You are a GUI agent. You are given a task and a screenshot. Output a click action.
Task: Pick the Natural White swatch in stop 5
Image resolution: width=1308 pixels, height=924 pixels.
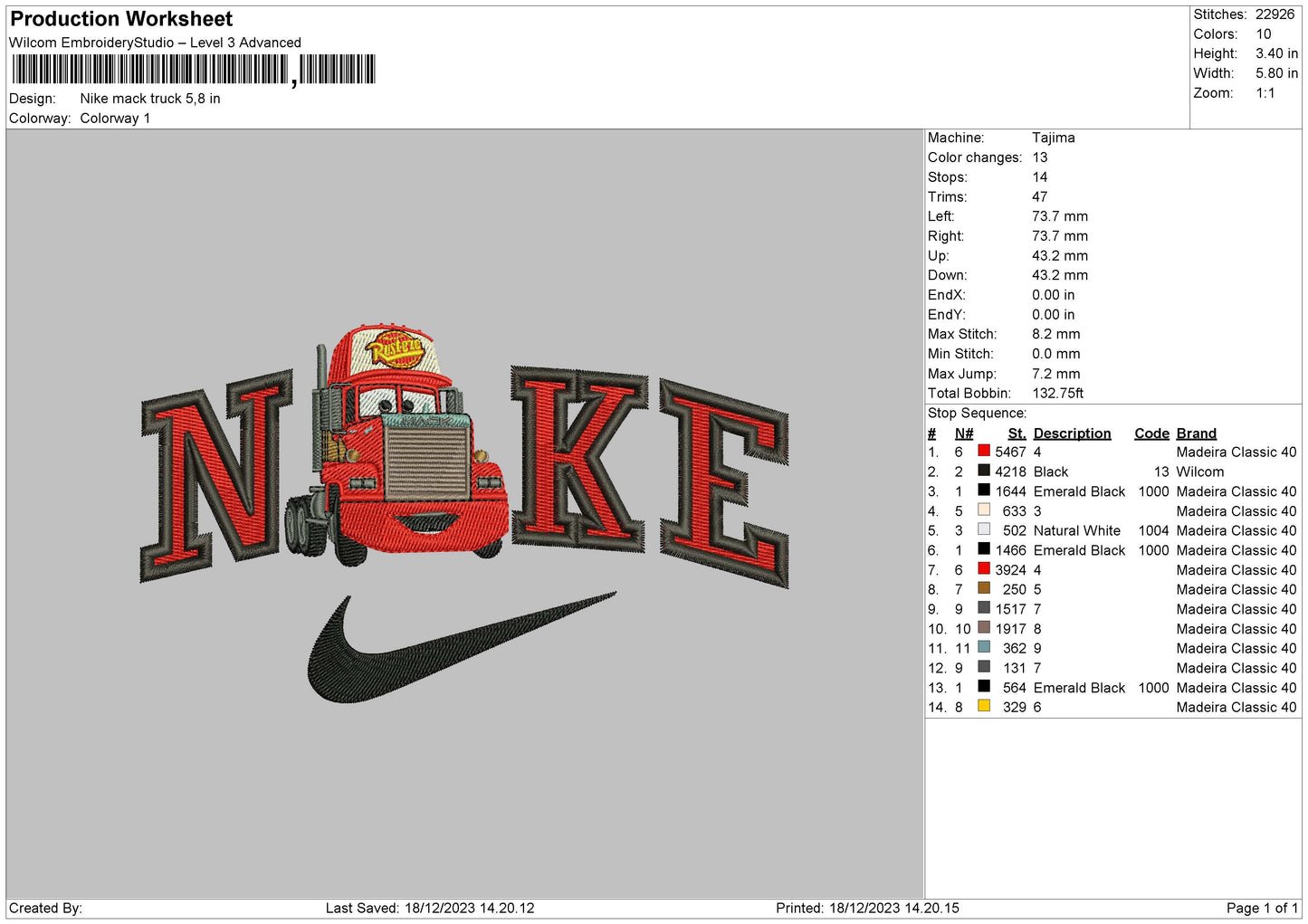pyautogui.click(x=983, y=529)
